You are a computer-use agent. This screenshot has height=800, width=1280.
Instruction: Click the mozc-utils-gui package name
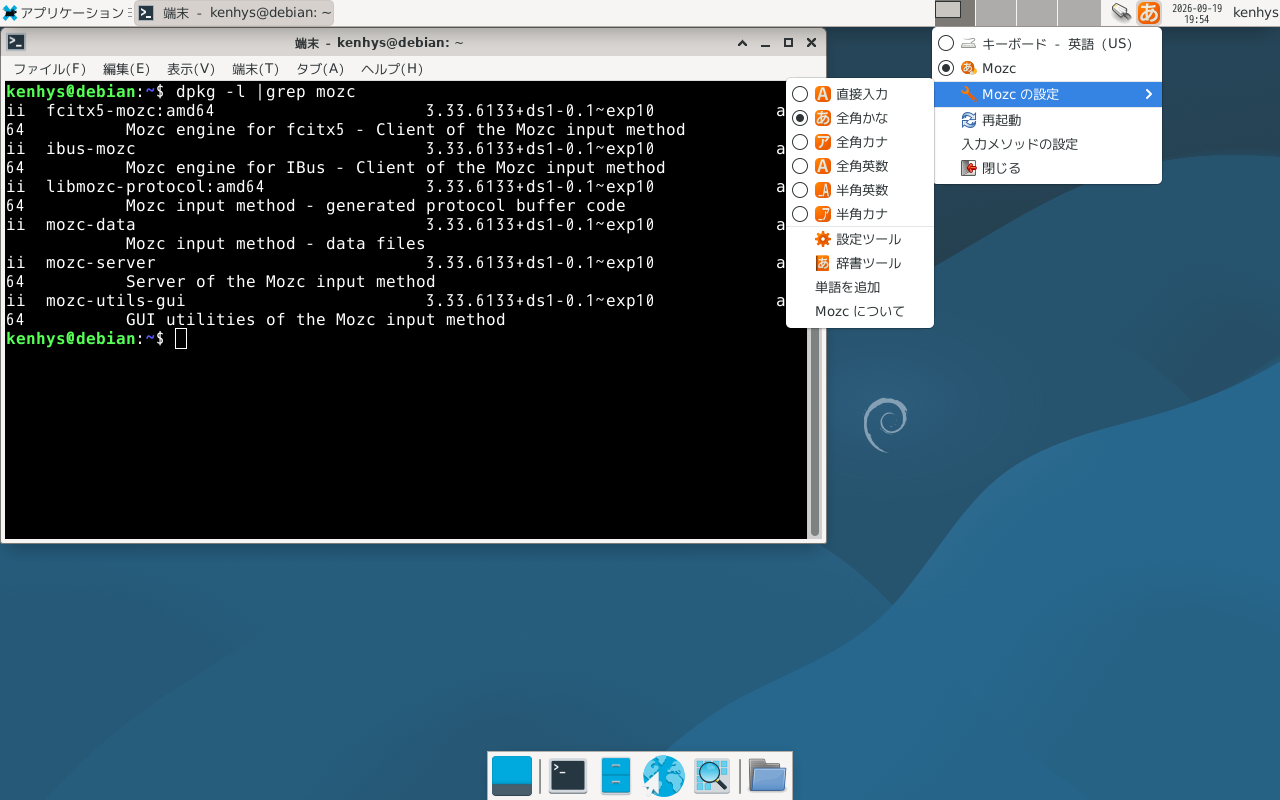tap(116, 301)
